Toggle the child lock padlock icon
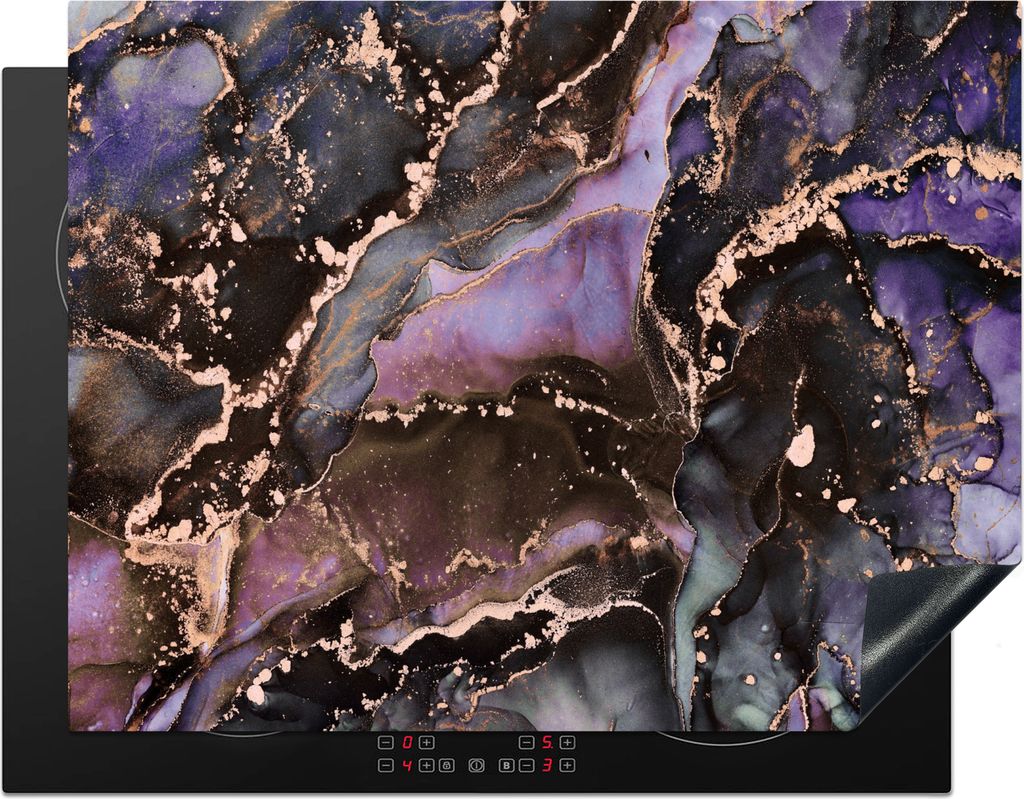Image resolution: width=1024 pixels, height=799 pixels. point(447,765)
